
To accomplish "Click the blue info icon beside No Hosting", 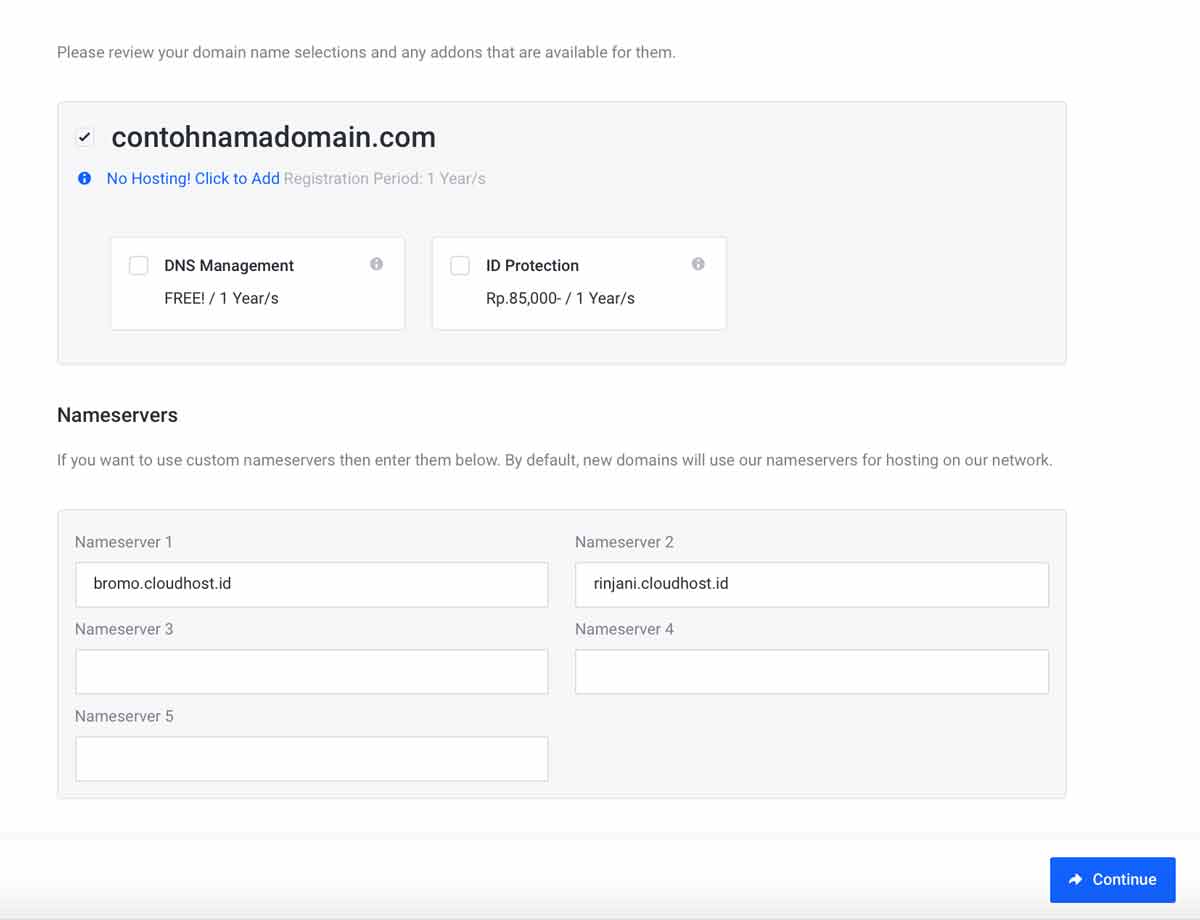I will 85,178.
